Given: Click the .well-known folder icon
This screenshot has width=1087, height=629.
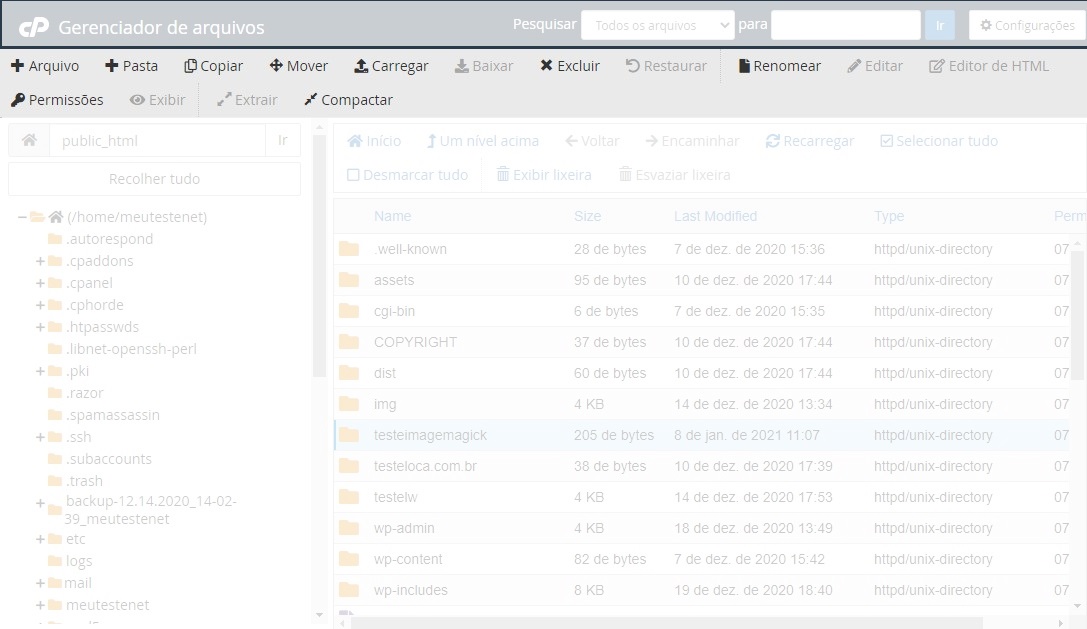Looking at the screenshot, I should pos(349,249).
